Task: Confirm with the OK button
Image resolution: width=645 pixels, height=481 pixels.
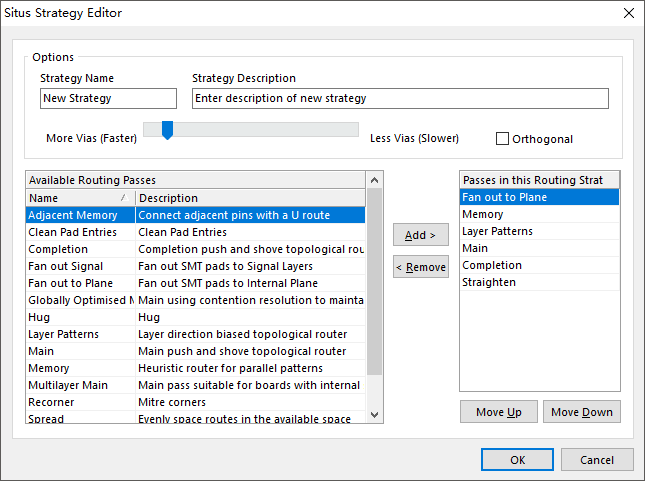Action: 517,460
